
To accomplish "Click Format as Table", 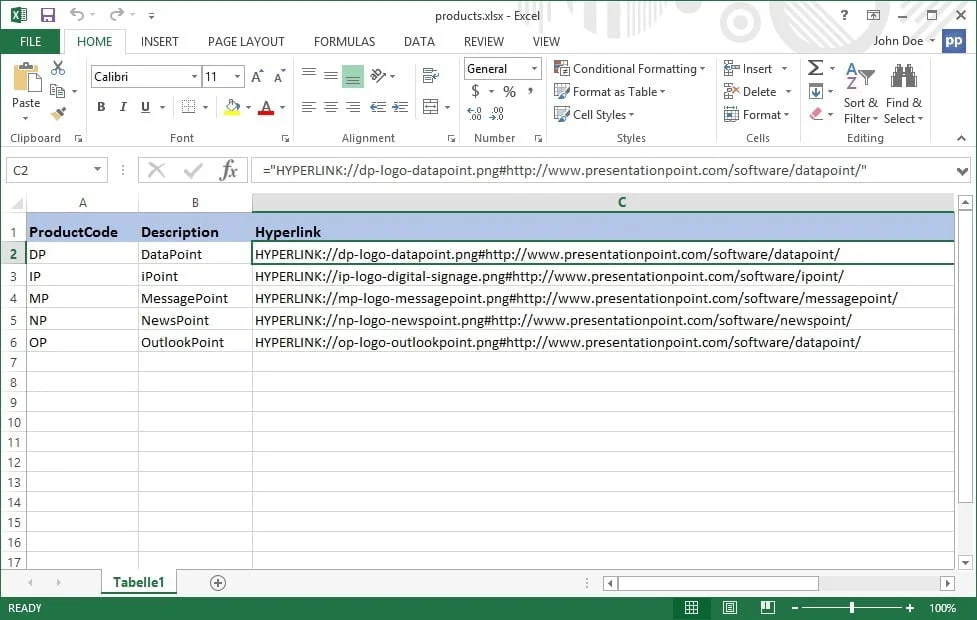I will [x=612, y=91].
